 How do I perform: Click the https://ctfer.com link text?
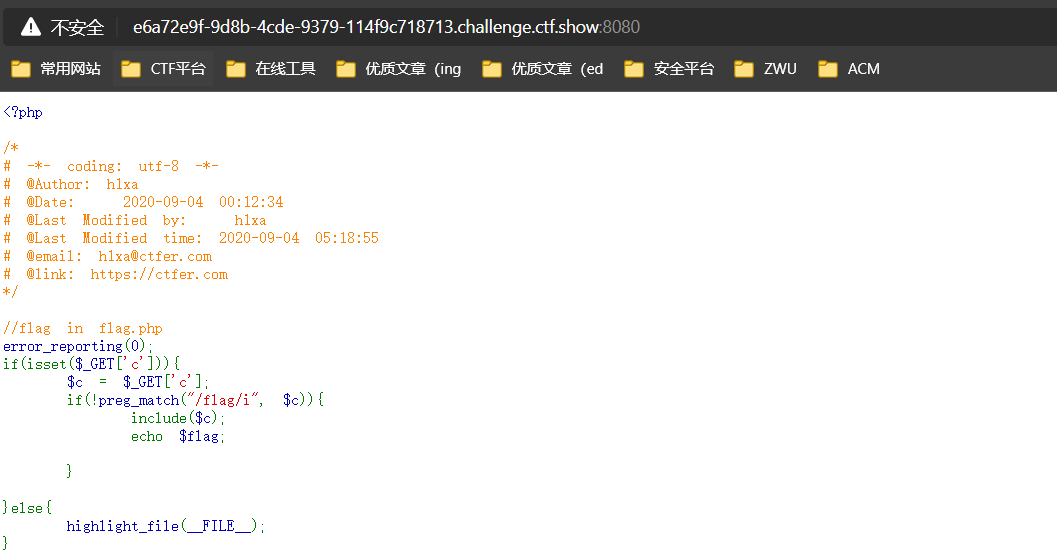pos(159,274)
